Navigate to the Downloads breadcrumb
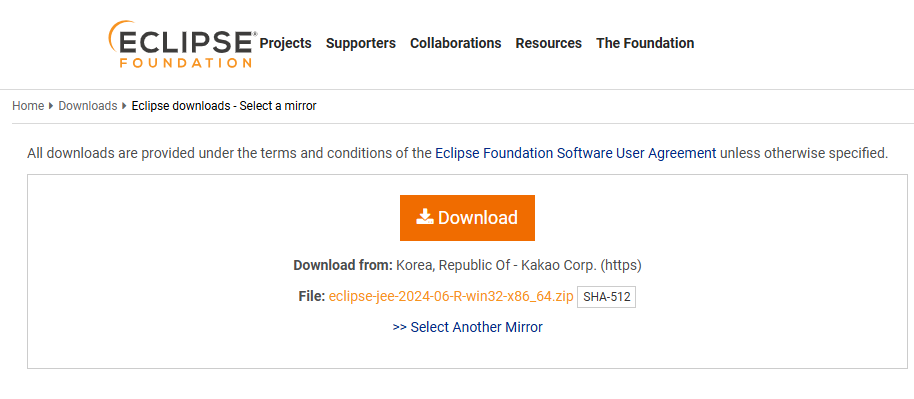914x399 pixels. tap(88, 106)
